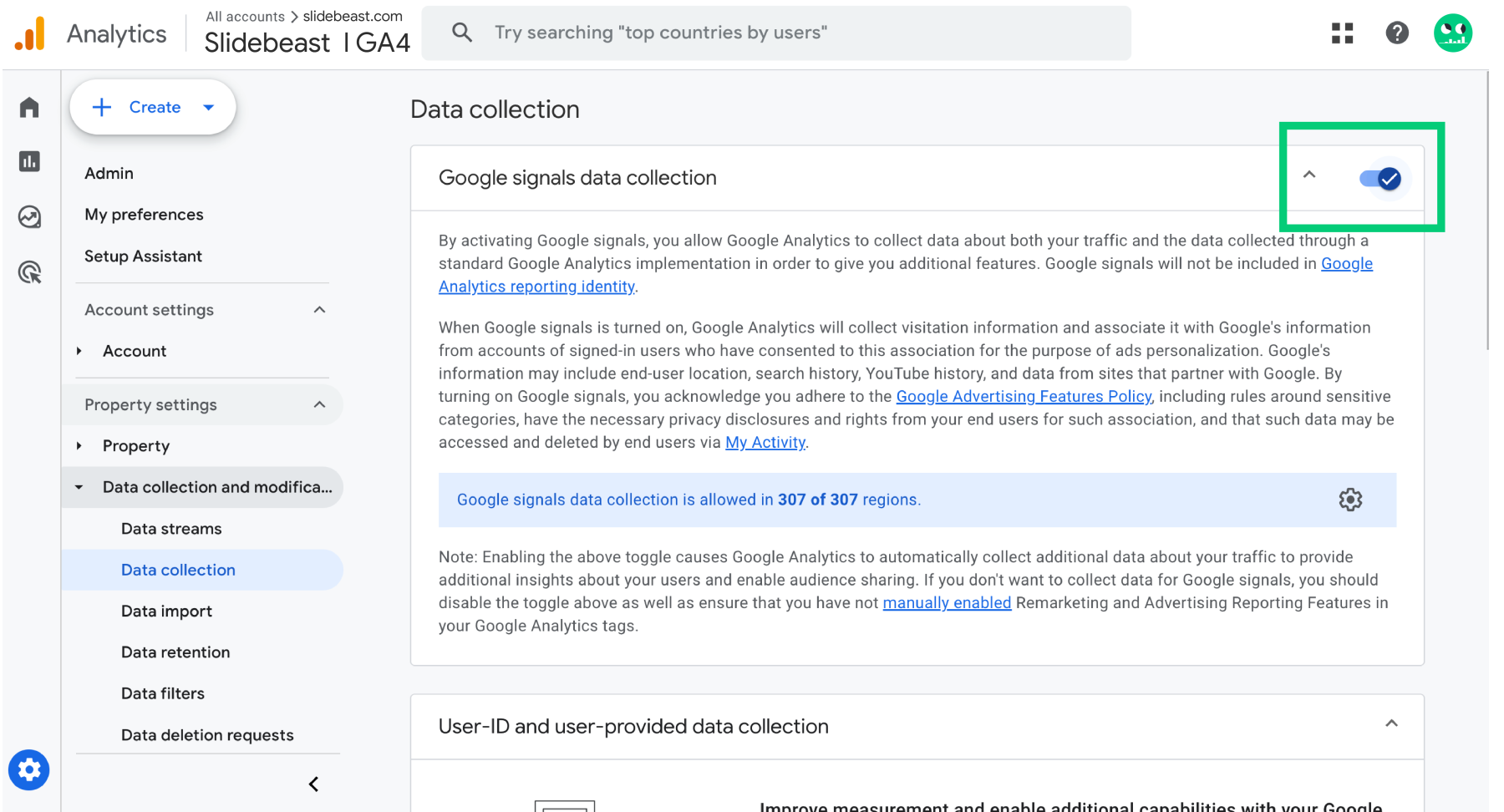Open Setup Assistant
1504x812 pixels.
tap(143, 256)
